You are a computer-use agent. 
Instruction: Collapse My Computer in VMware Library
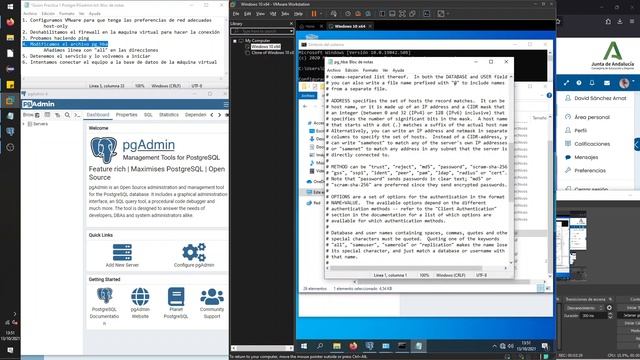click(235, 41)
